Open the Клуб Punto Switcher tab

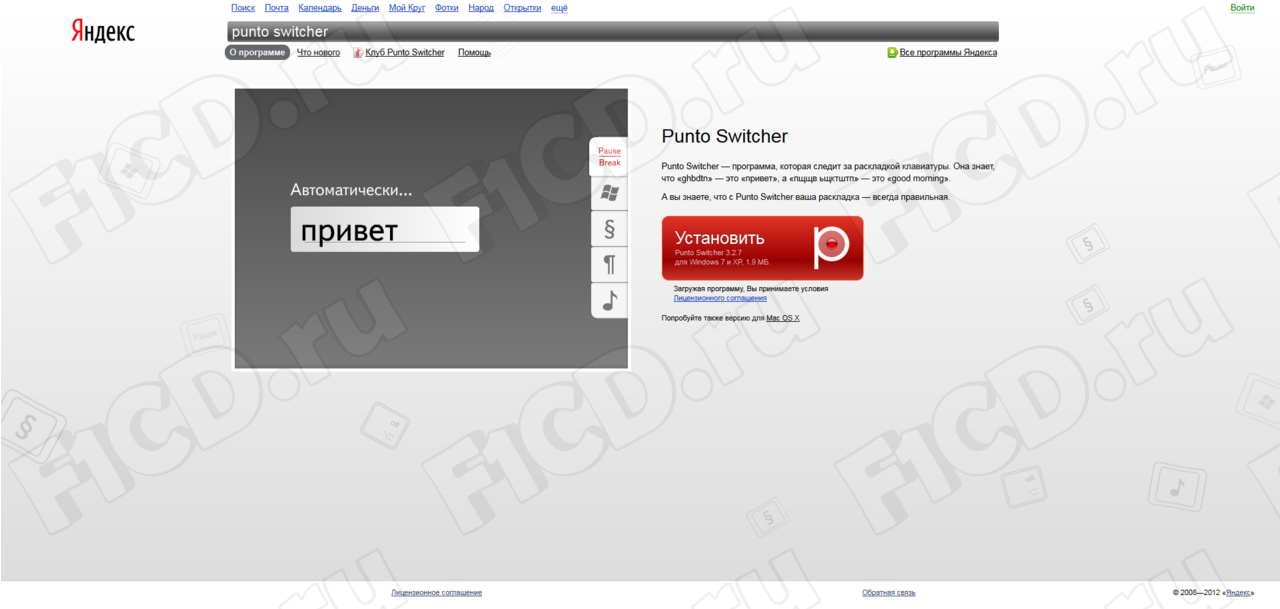click(x=405, y=53)
